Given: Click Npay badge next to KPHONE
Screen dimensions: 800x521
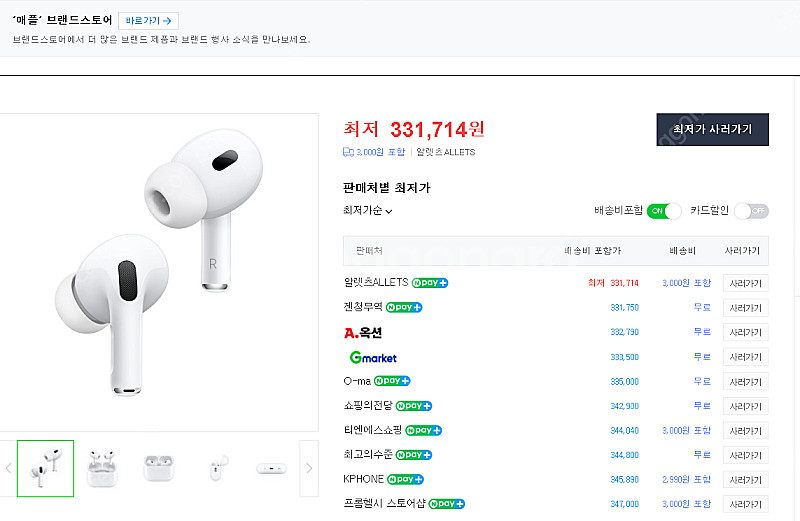Looking at the screenshot, I should pos(405,479).
